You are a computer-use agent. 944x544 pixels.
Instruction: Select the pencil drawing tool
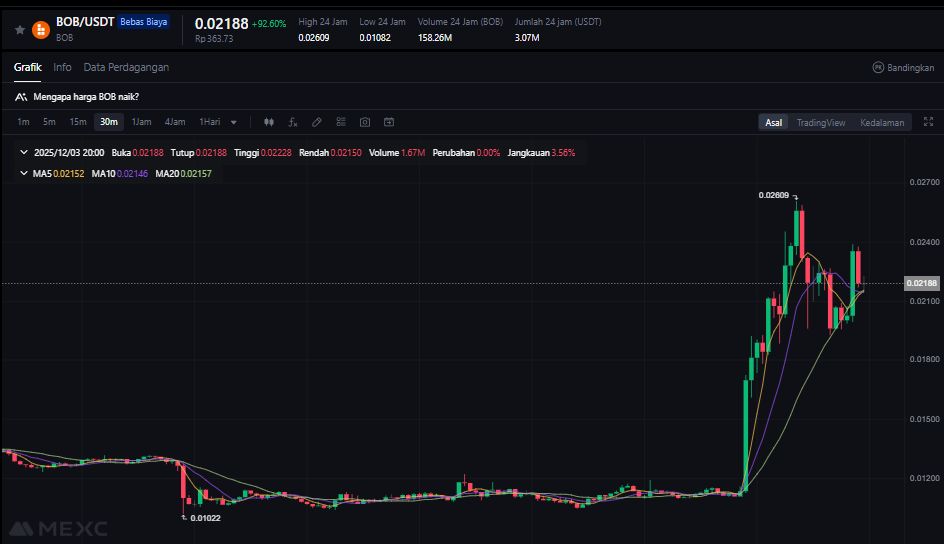tap(317, 122)
